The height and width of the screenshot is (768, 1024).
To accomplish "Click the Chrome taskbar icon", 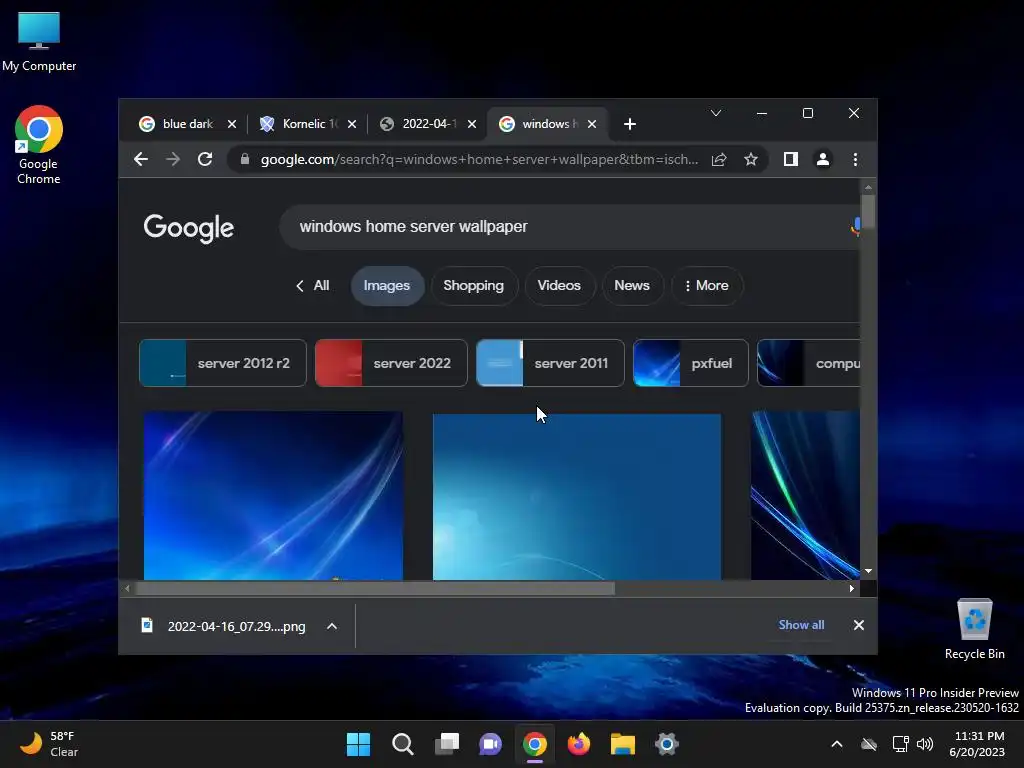I will [535, 744].
